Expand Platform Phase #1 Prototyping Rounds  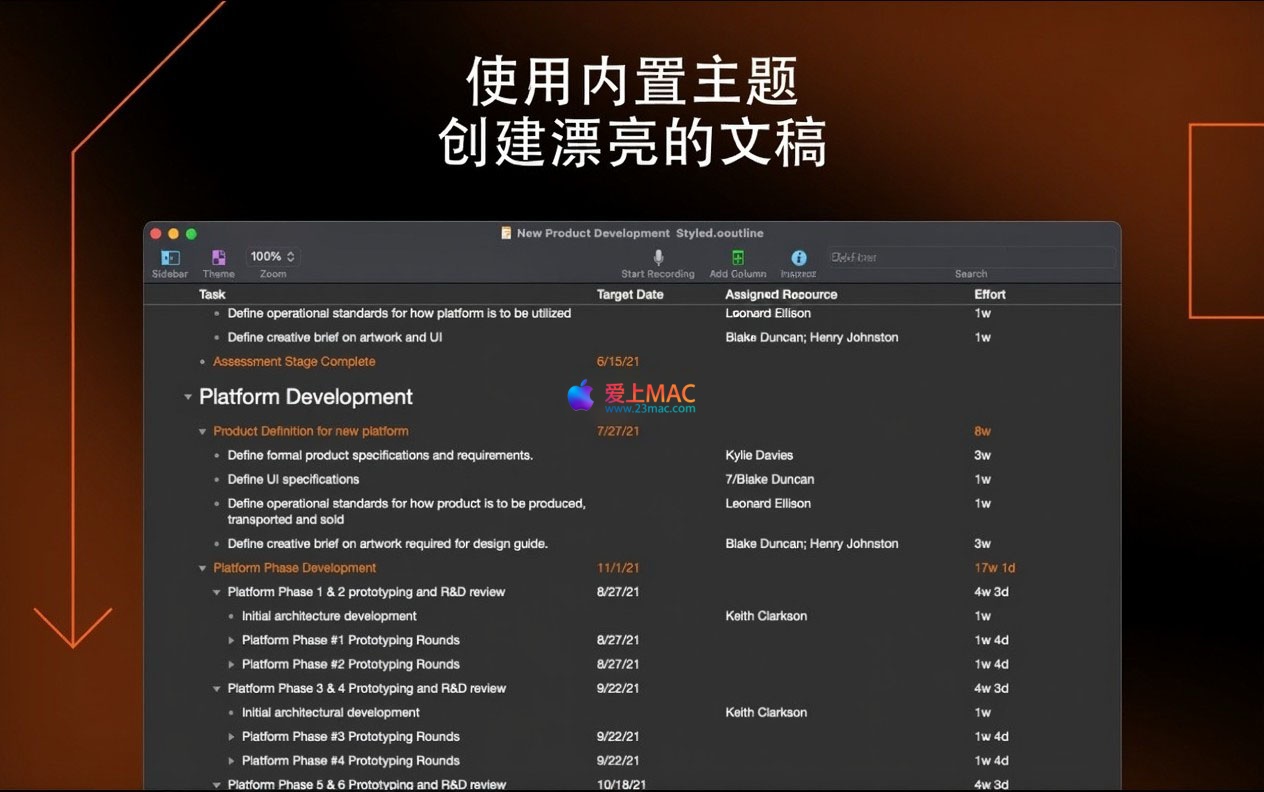(x=232, y=640)
